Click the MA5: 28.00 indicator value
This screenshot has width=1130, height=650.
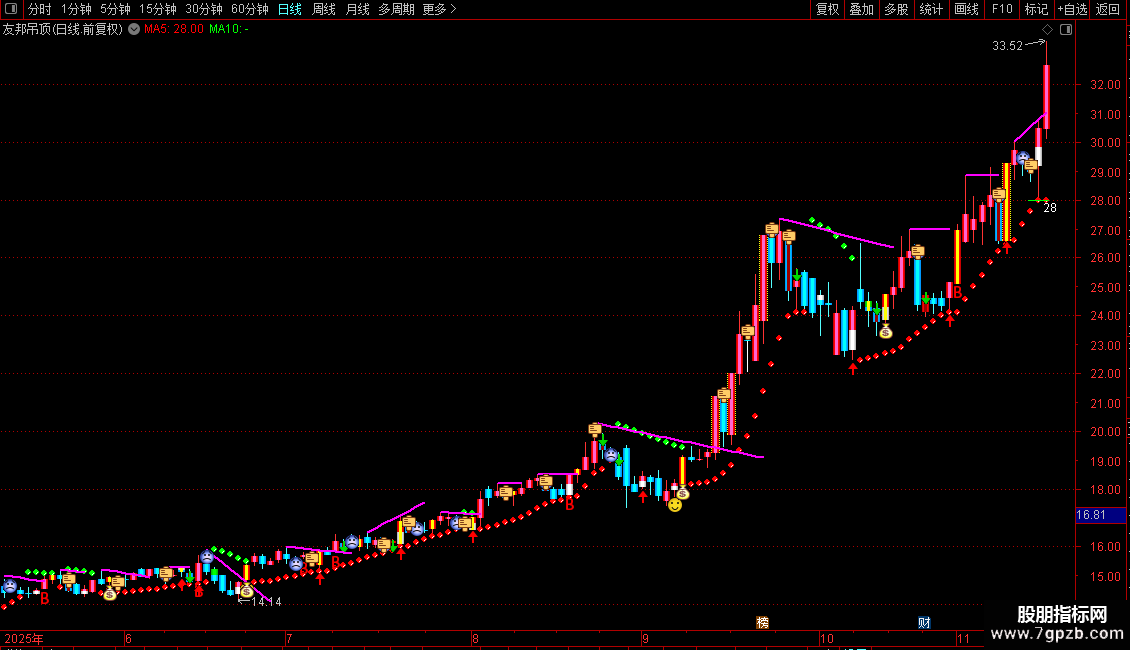click(x=174, y=29)
